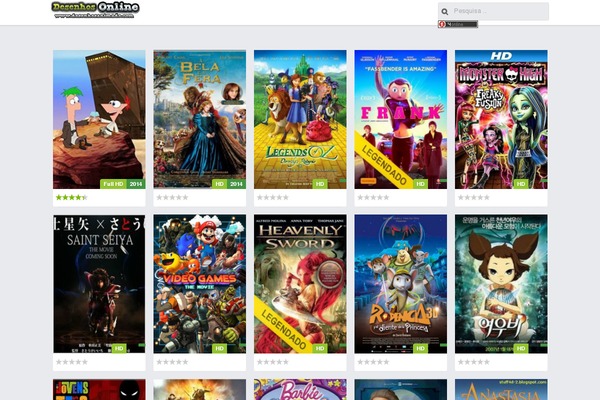Click the star rating under Video Games
Image resolution: width=600 pixels, height=400 pixels.
click(x=172, y=362)
